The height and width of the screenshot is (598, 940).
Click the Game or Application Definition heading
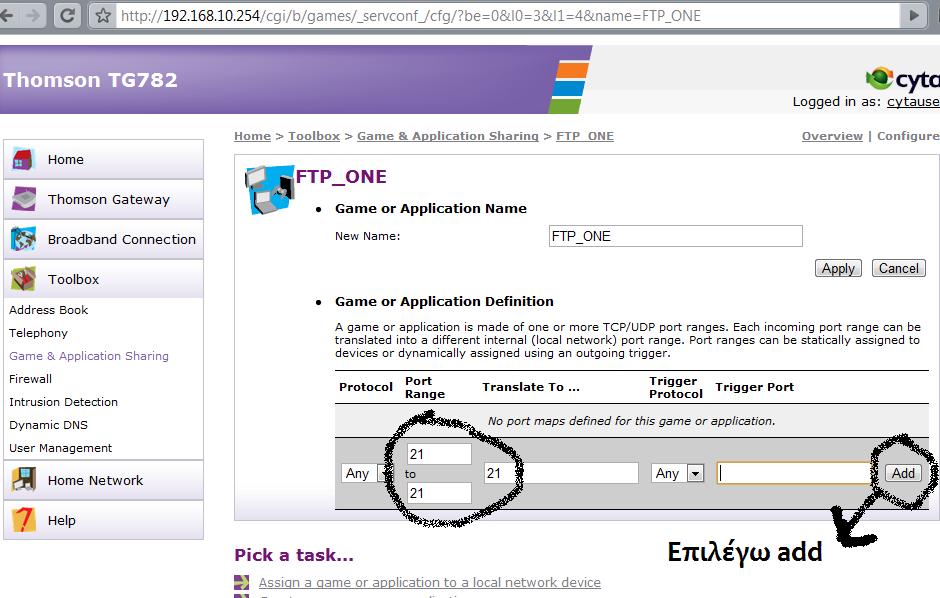click(444, 301)
